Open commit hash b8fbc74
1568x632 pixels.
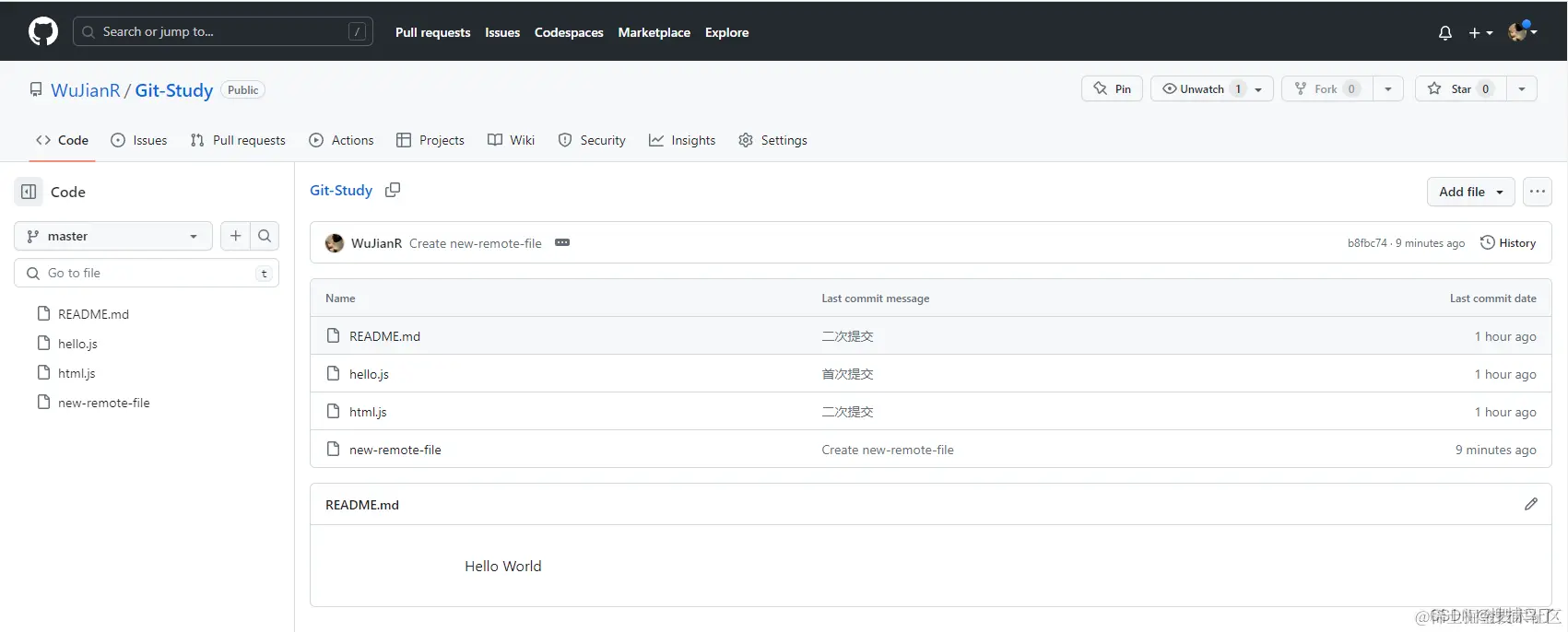click(1367, 243)
